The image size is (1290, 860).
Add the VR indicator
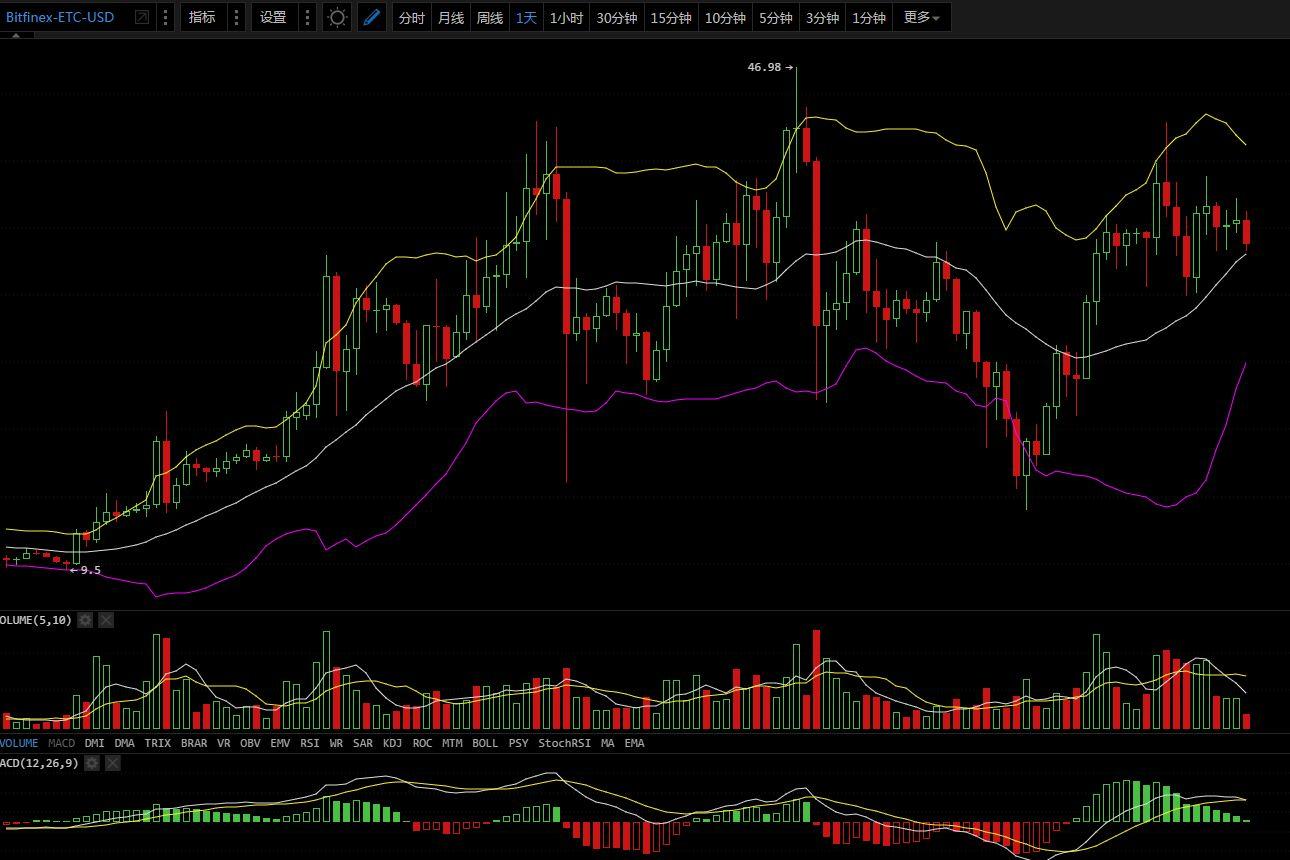coord(223,743)
